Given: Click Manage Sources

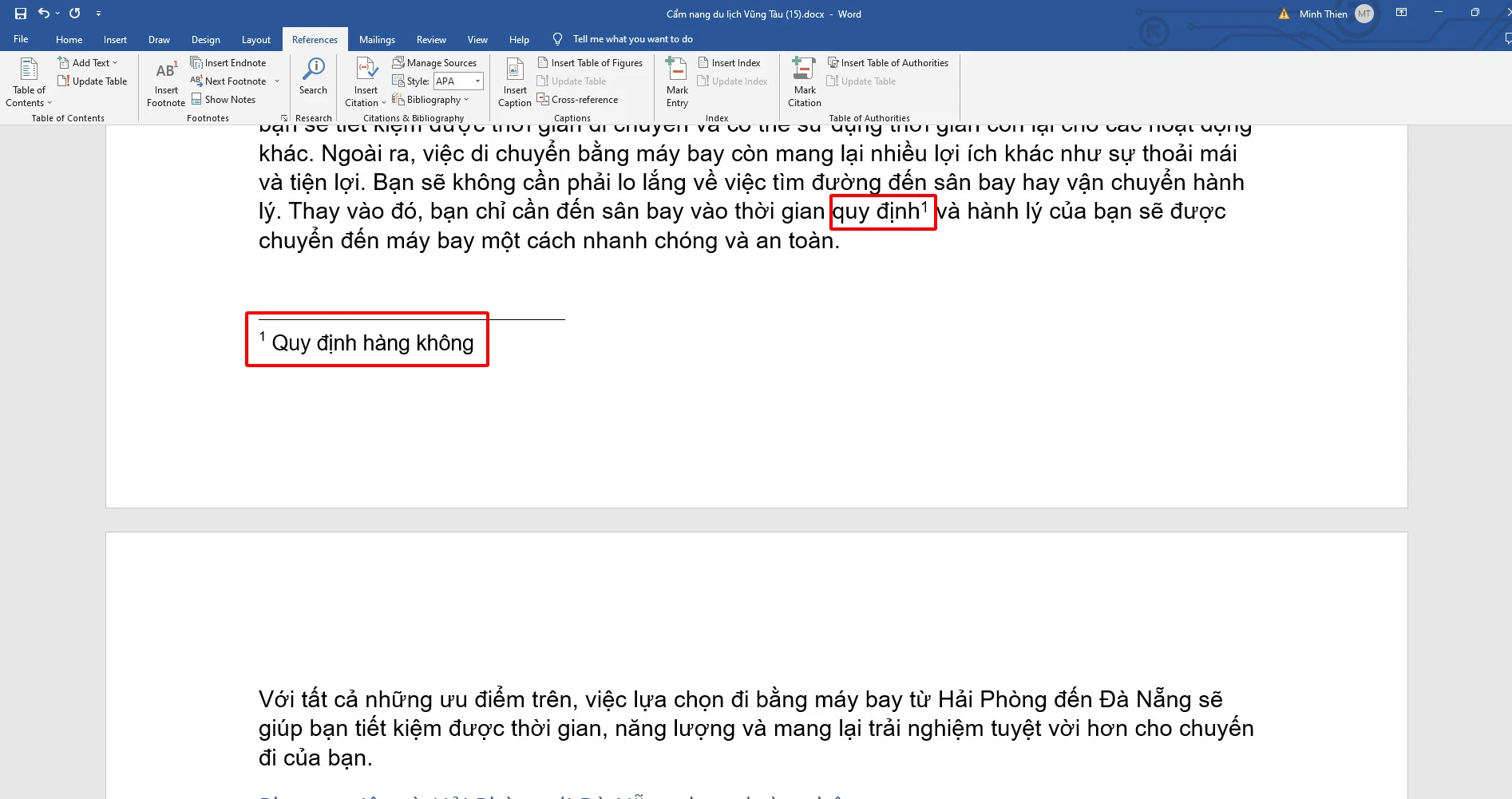Looking at the screenshot, I should [434, 62].
